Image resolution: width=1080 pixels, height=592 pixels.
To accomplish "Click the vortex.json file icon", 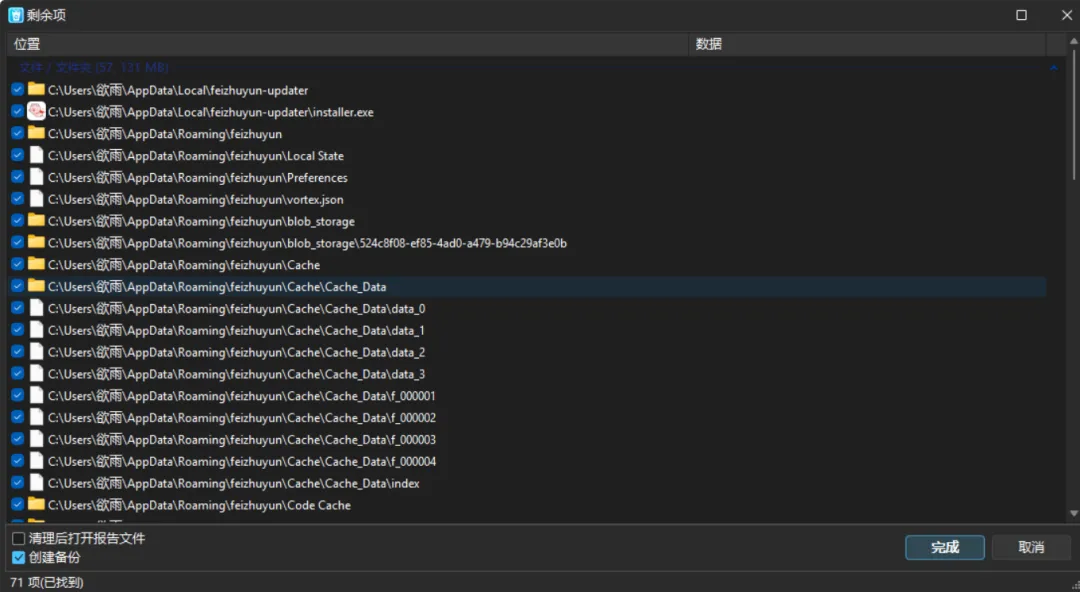I will (x=36, y=199).
